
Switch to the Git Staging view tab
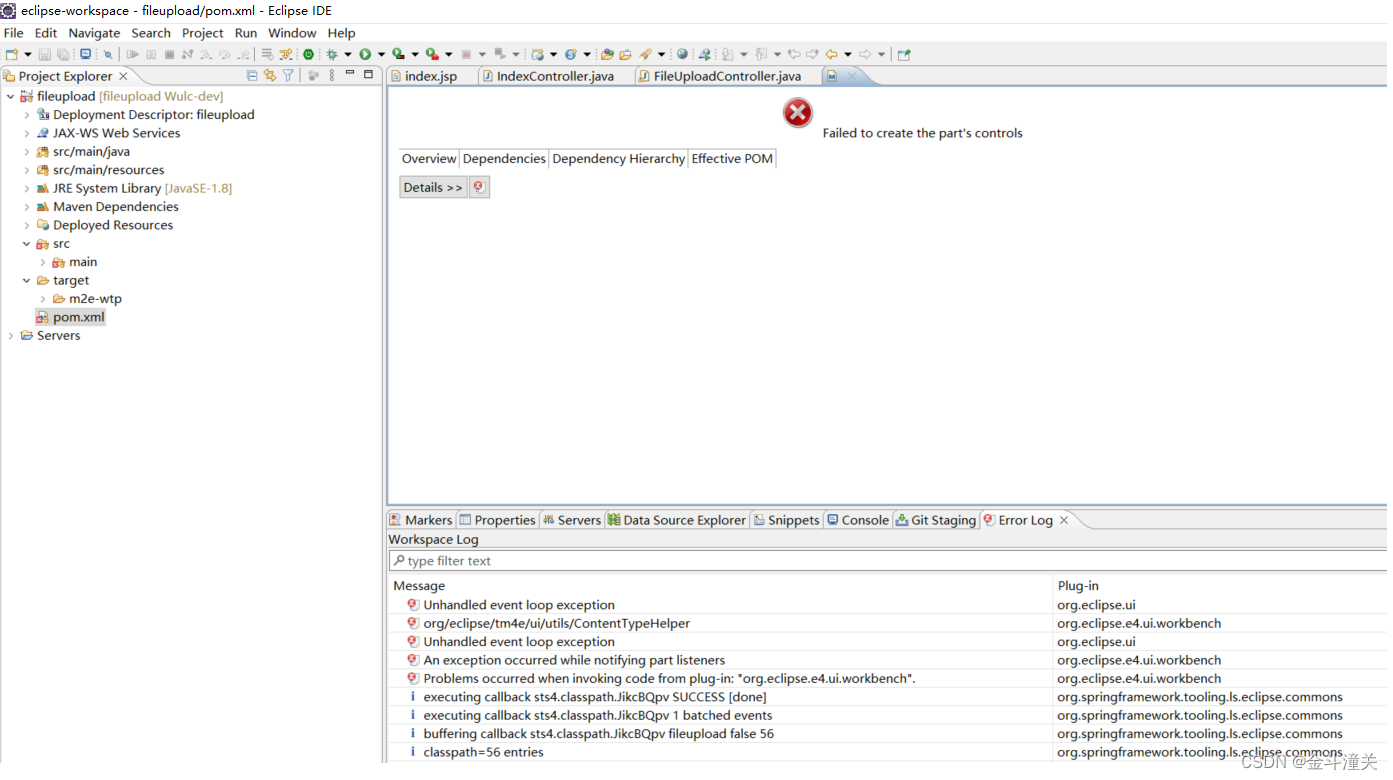point(936,520)
